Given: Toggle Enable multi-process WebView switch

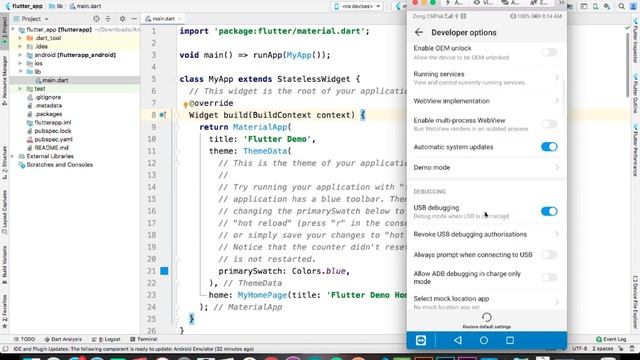Looking at the screenshot, I should point(549,124).
